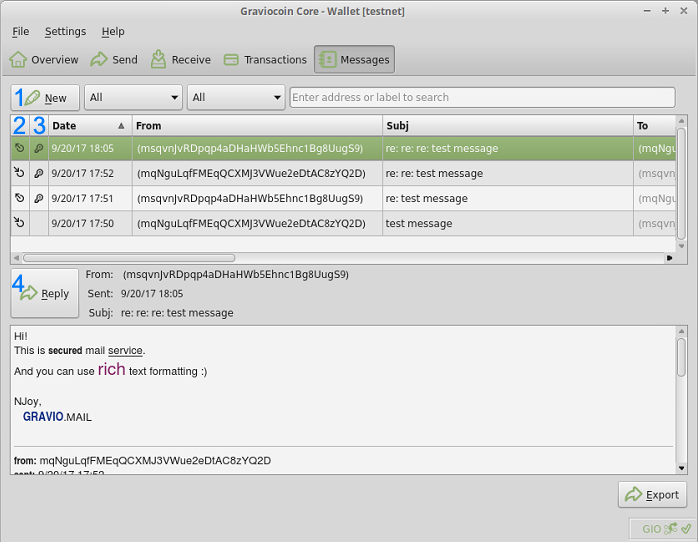This screenshot has height=542, width=698.
Task: Click the house icon of the Overview tab
Action: point(18,59)
